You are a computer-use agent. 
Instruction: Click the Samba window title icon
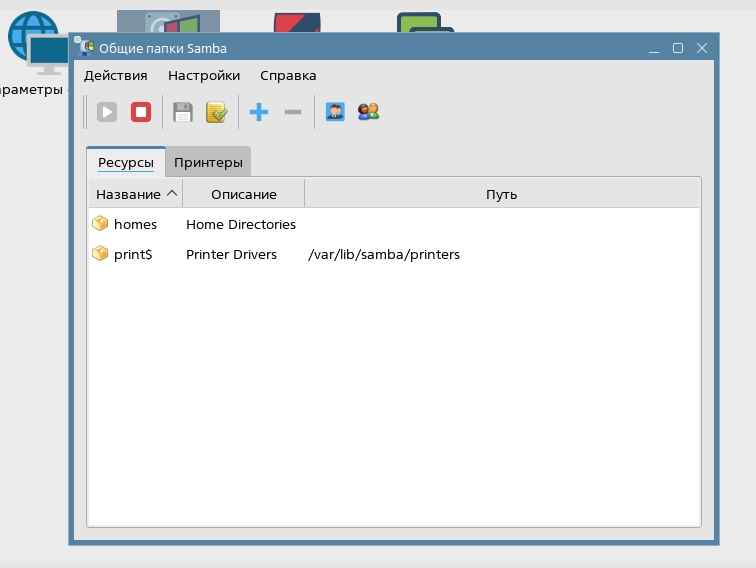[84, 46]
